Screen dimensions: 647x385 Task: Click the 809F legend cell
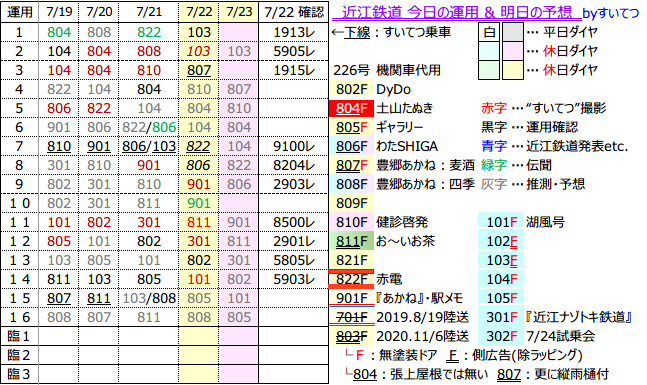(x=352, y=203)
